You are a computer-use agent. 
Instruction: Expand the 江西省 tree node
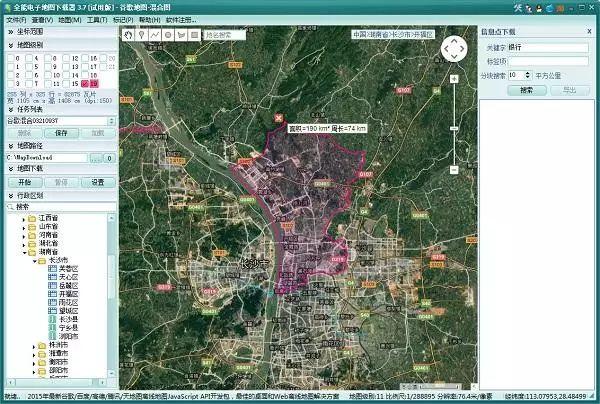[24, 217]
